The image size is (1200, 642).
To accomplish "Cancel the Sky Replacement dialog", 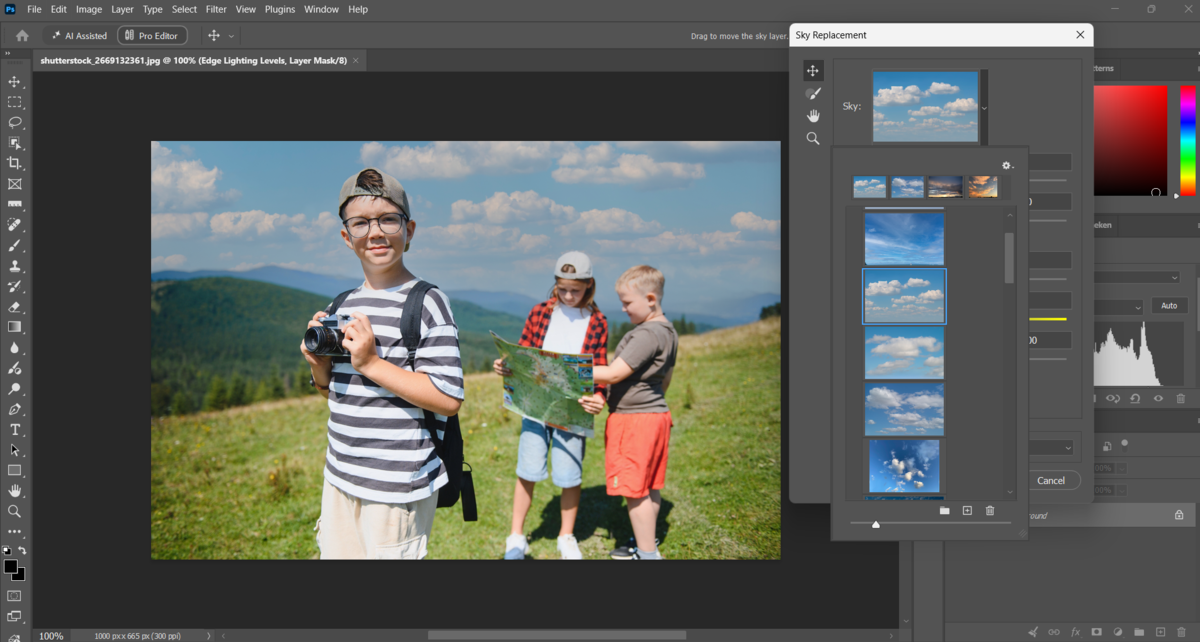I will [1051, 480].
